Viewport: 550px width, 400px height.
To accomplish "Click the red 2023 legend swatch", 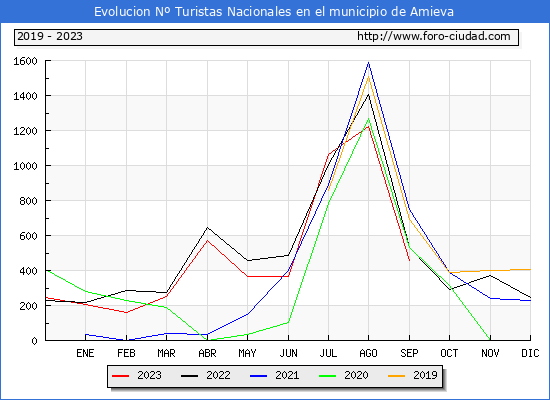I will [x=120, y=376].
